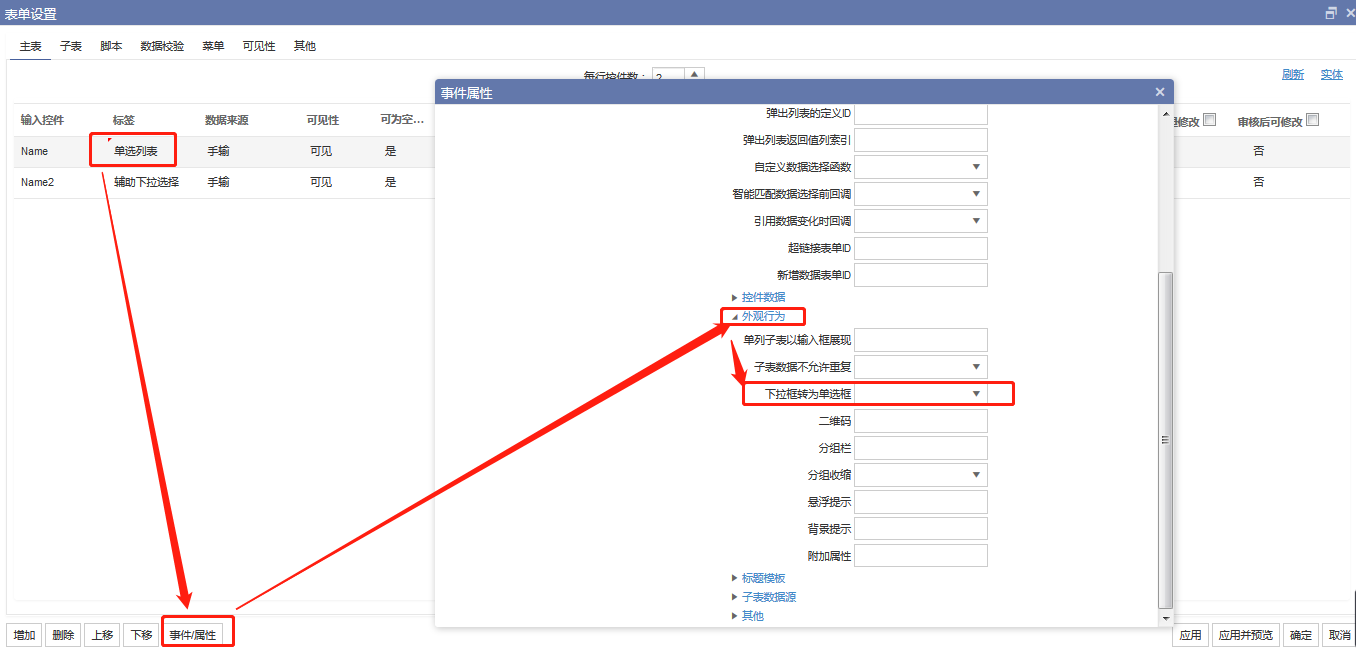
Task: Click the stepper up arrow for 每行控件数
Action: coord(695,73)
